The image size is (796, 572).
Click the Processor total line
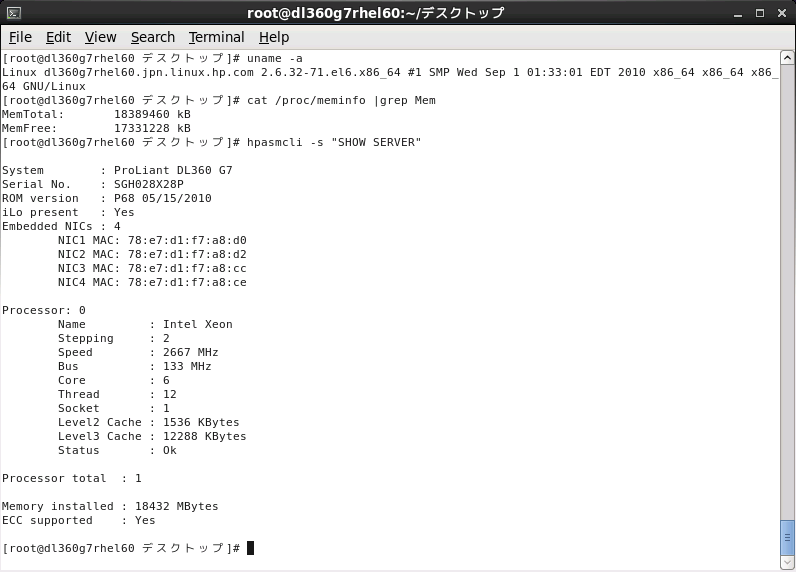[72, 478]
